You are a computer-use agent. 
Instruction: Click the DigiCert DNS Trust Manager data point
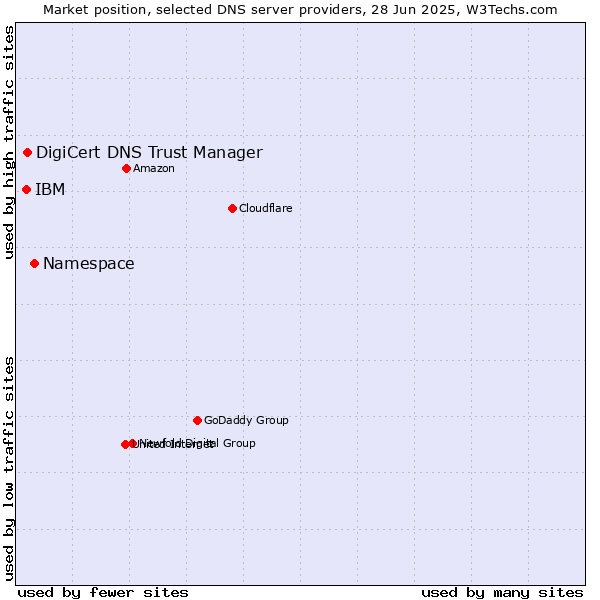tap(28, 153)
